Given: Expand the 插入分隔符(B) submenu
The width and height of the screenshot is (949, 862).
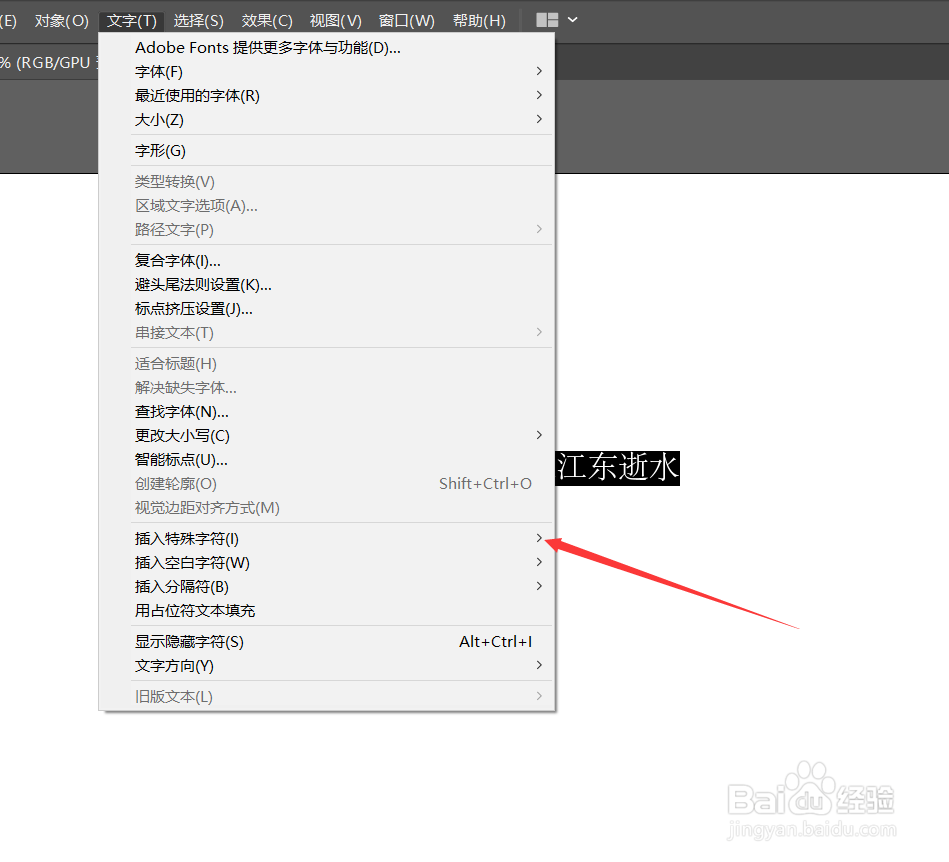Looking at the screenshot, I should tap(327, 587).
